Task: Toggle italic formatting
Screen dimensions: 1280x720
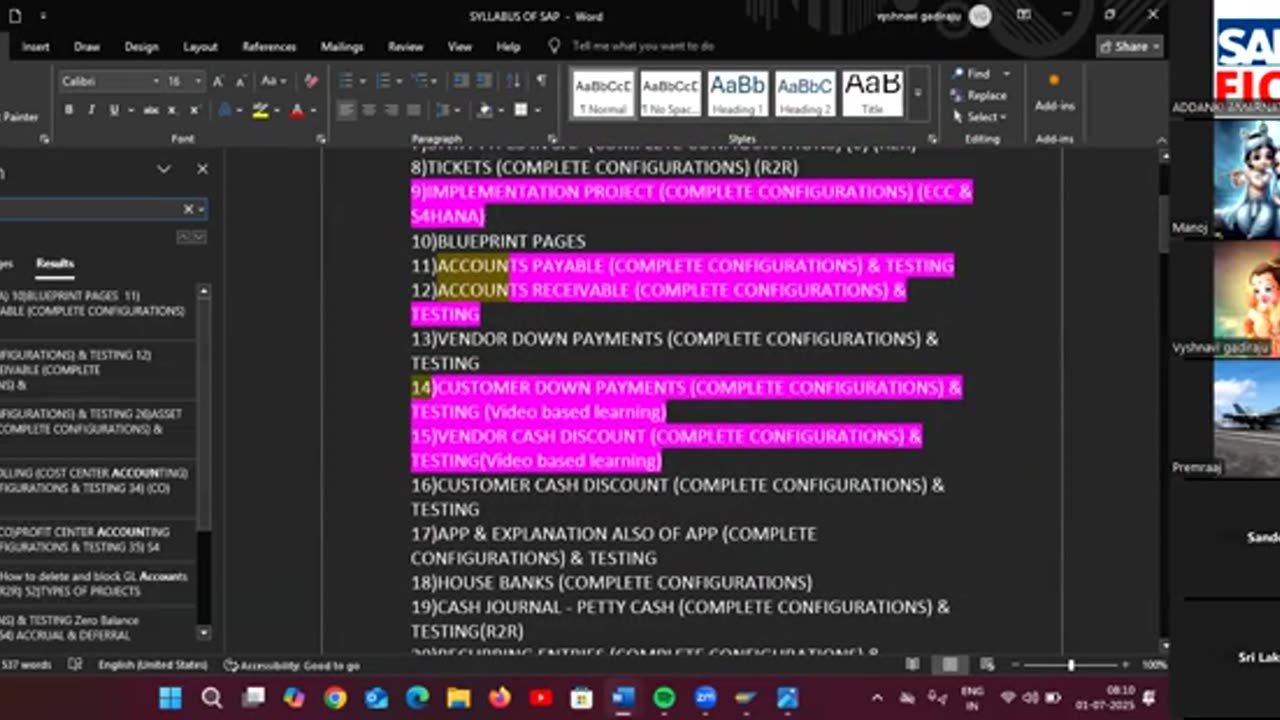Action: 91,110
